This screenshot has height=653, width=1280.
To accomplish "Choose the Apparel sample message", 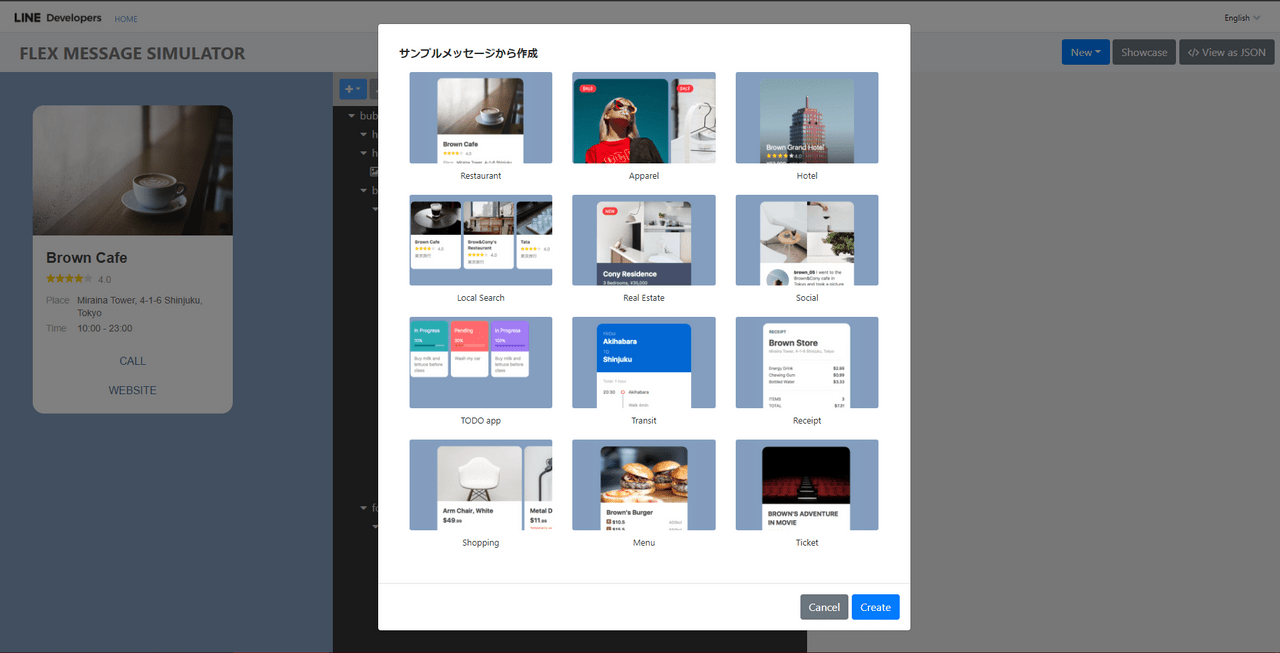I will 644,118.
